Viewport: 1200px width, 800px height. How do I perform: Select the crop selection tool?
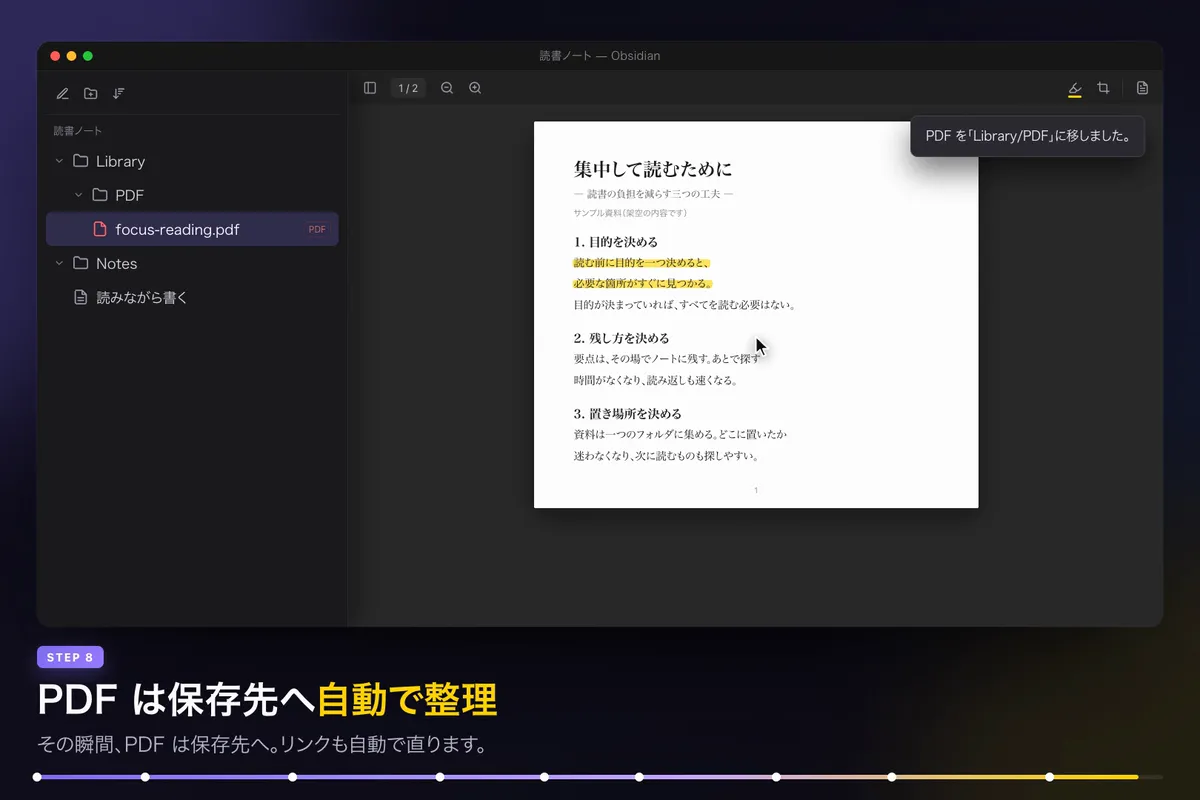click(1103, 88)
